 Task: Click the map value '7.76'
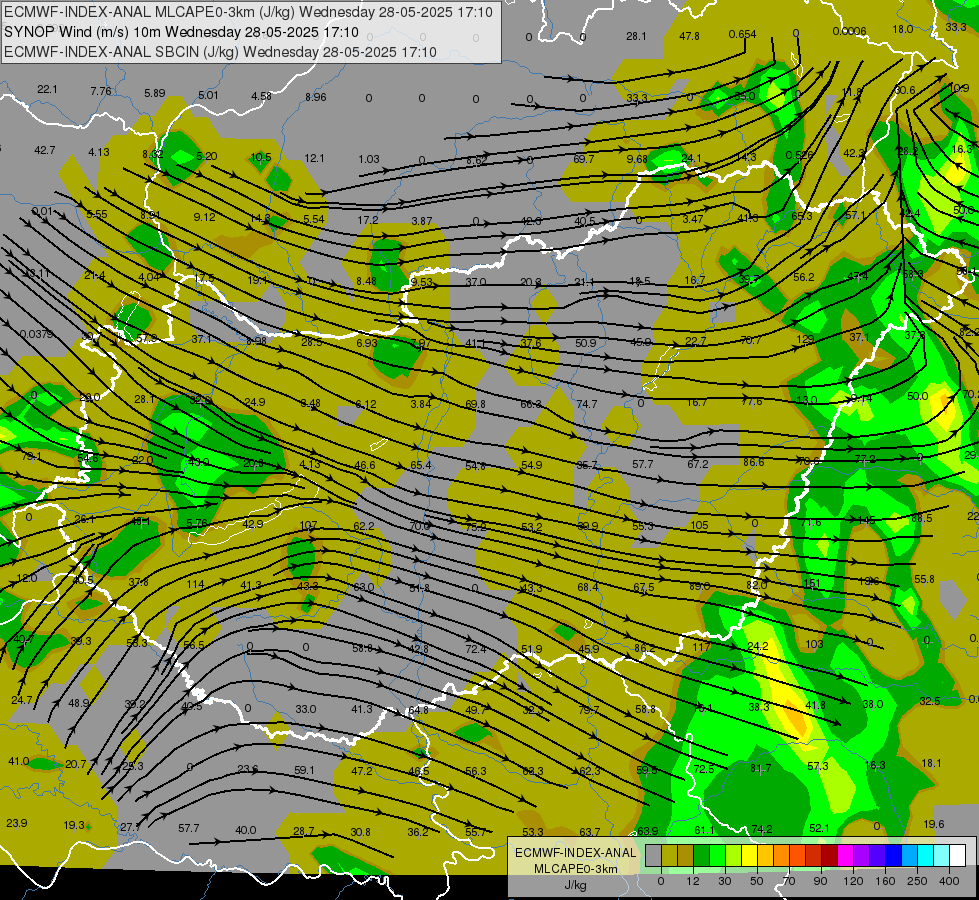click(101, 91)
